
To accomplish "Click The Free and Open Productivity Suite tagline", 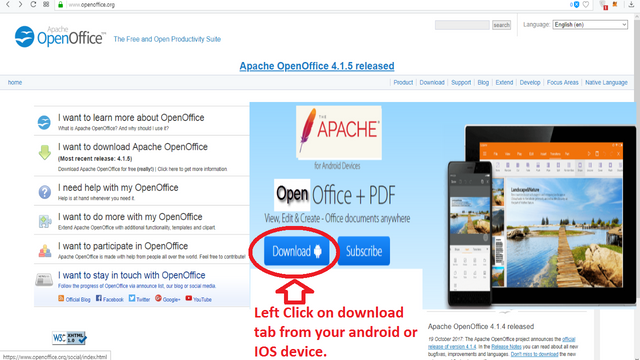I will tap(167, 39).
